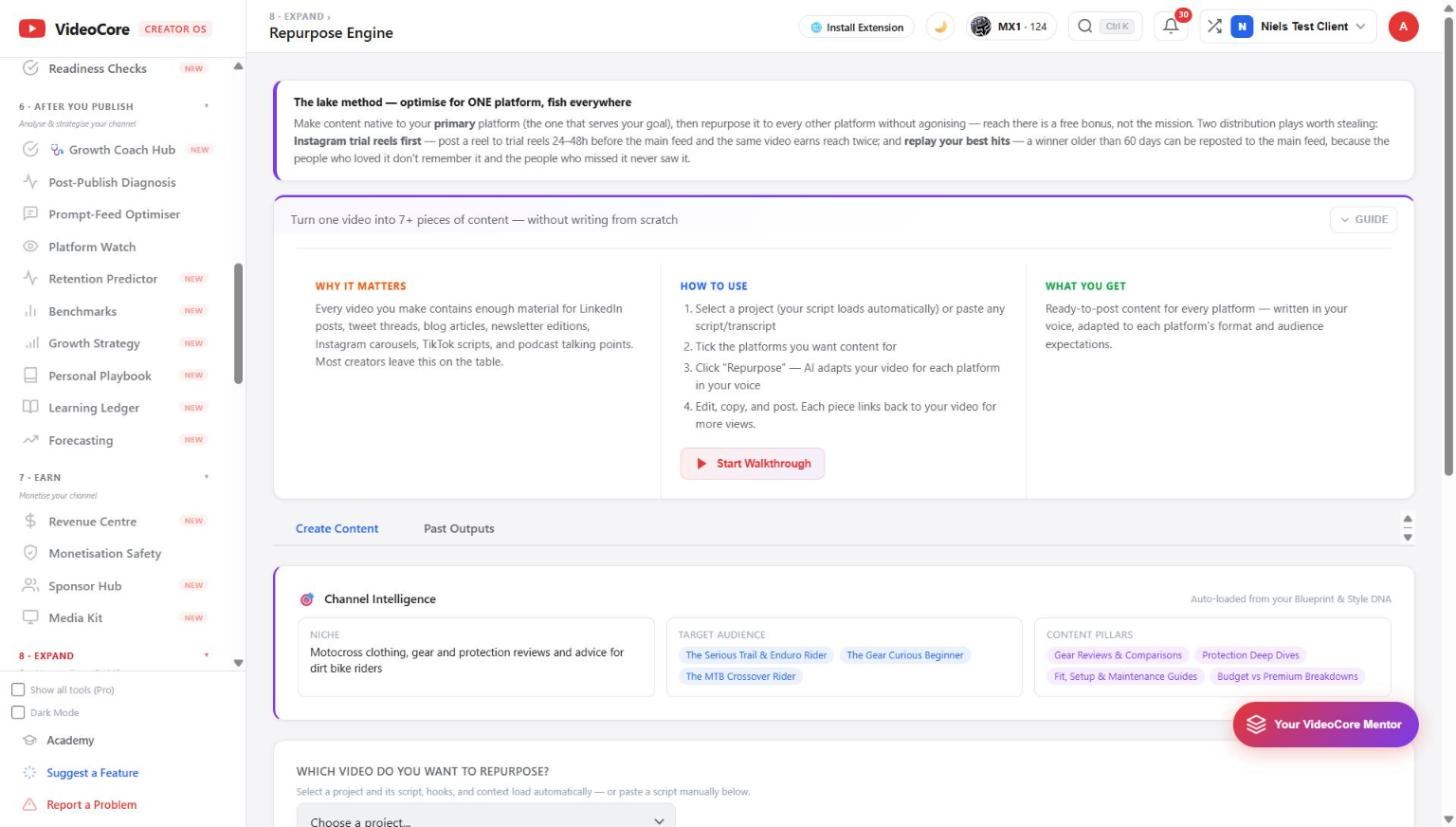
Task: Click the VideoCore logo icon
Action: pos(32,29)
